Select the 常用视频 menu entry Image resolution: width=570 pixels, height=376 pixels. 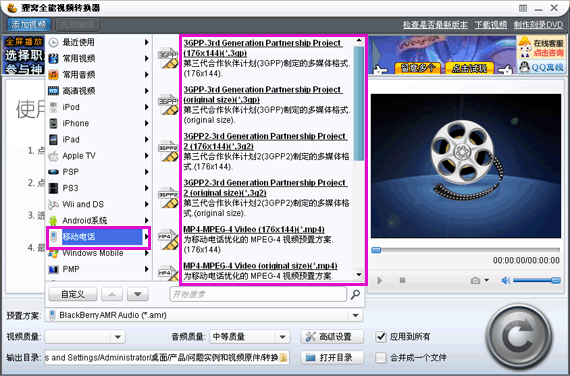point(99,58)
